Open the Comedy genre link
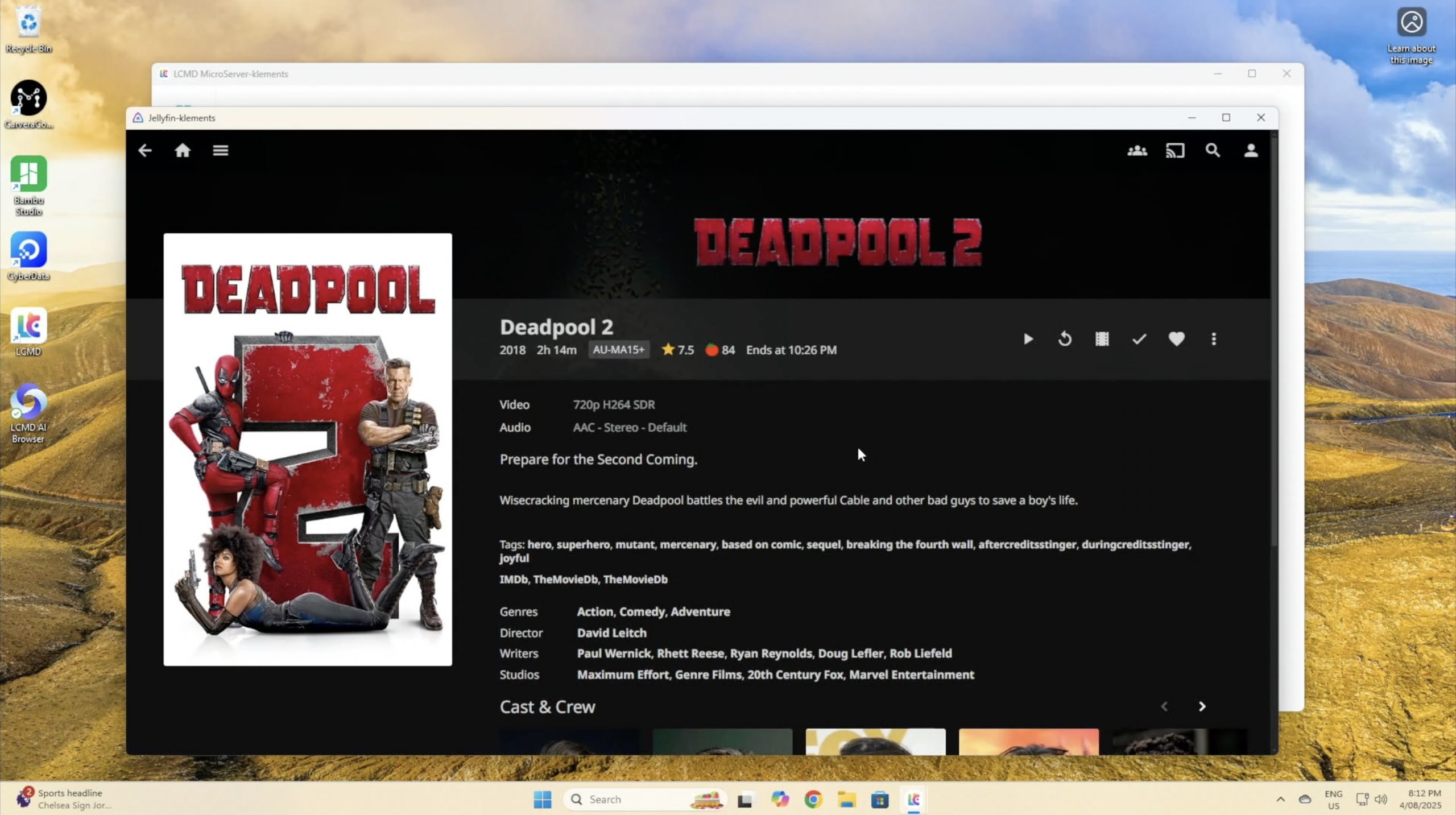This screenshot has width=1456, height=815. [642, 612]
